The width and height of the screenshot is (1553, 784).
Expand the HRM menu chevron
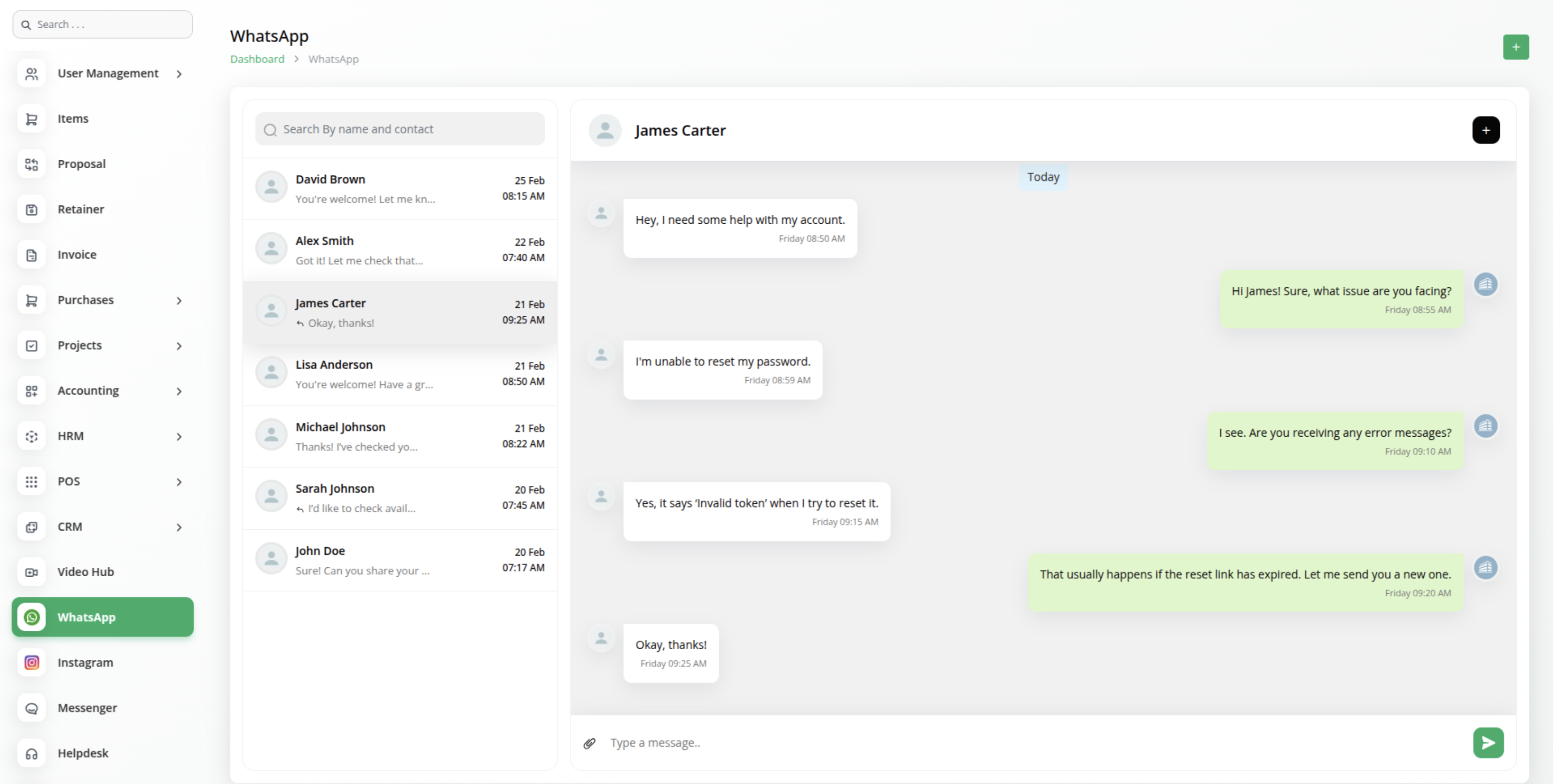[179, 437]
